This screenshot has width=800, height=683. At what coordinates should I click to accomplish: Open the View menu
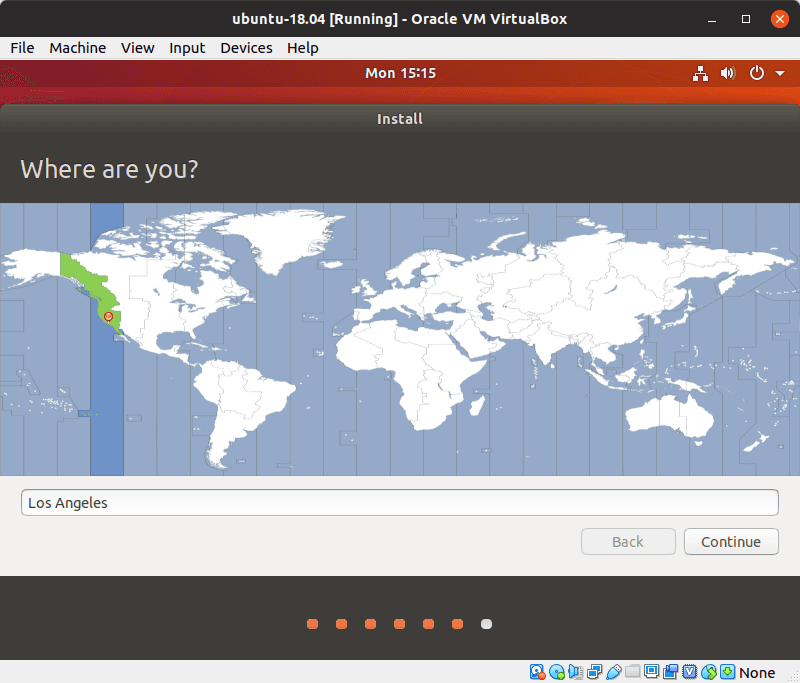tap(138, 48)
